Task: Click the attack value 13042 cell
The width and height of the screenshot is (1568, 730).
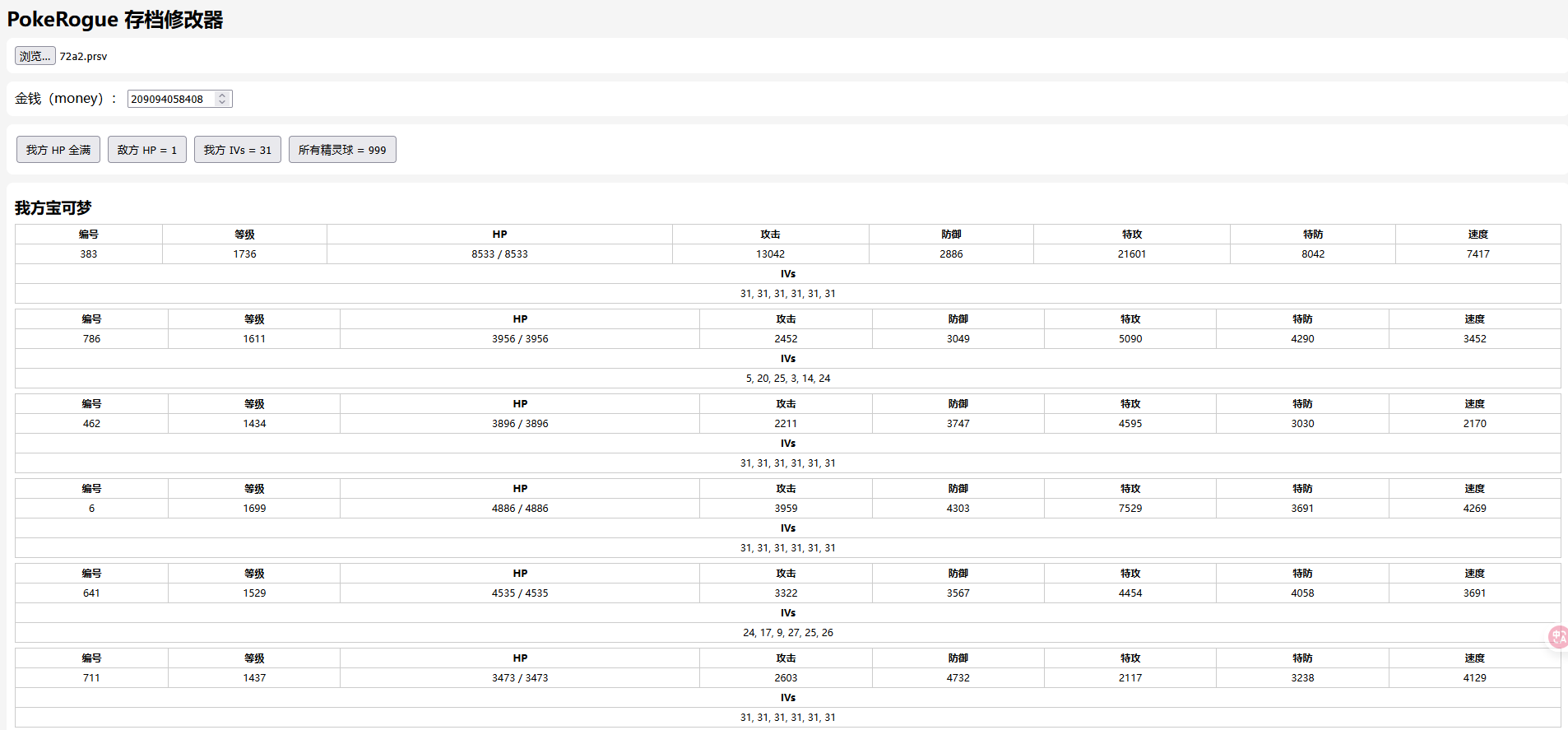Action: tap(770, 254)
